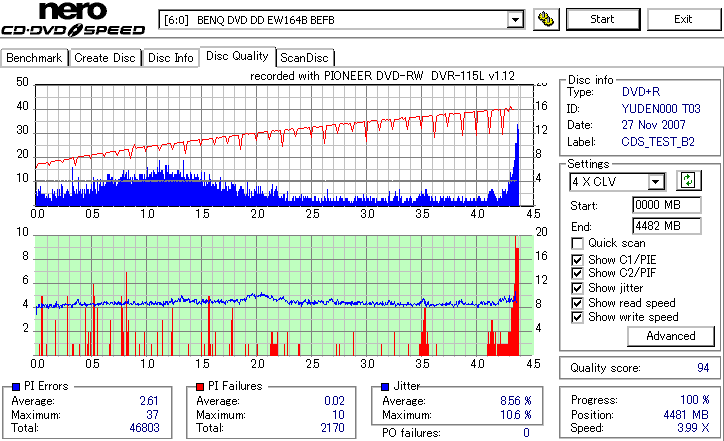Open the ScanDisc tab
The width and height of the screenshot is (724, 441).
click(x=304, y=58)
